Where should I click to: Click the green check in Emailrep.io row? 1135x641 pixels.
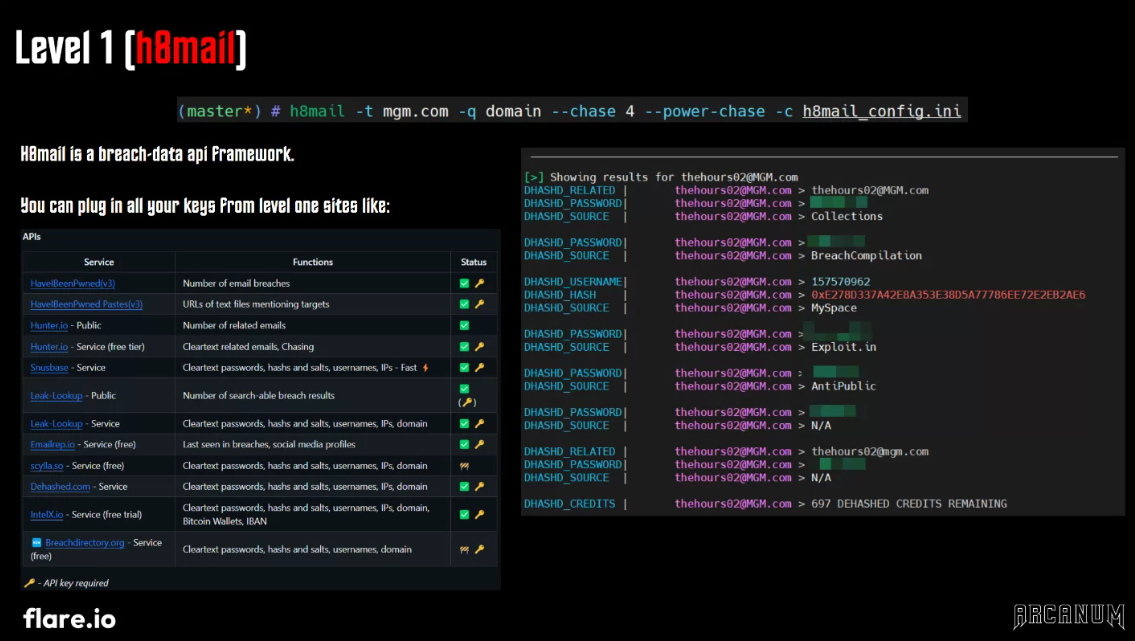click(x=465, y=445)
